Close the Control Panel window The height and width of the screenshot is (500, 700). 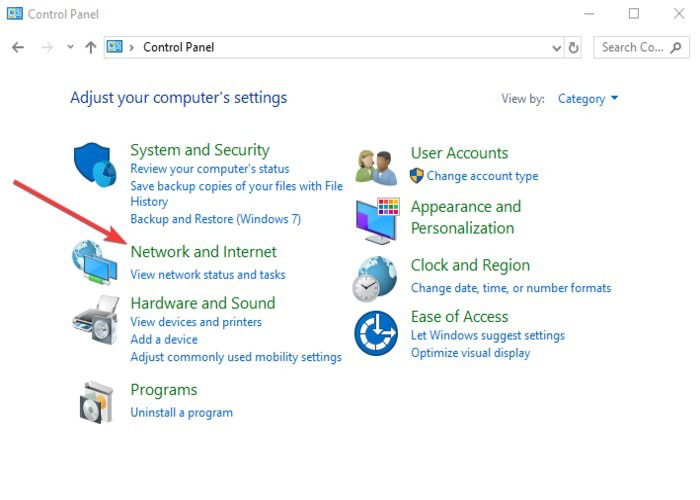(679, 14)
